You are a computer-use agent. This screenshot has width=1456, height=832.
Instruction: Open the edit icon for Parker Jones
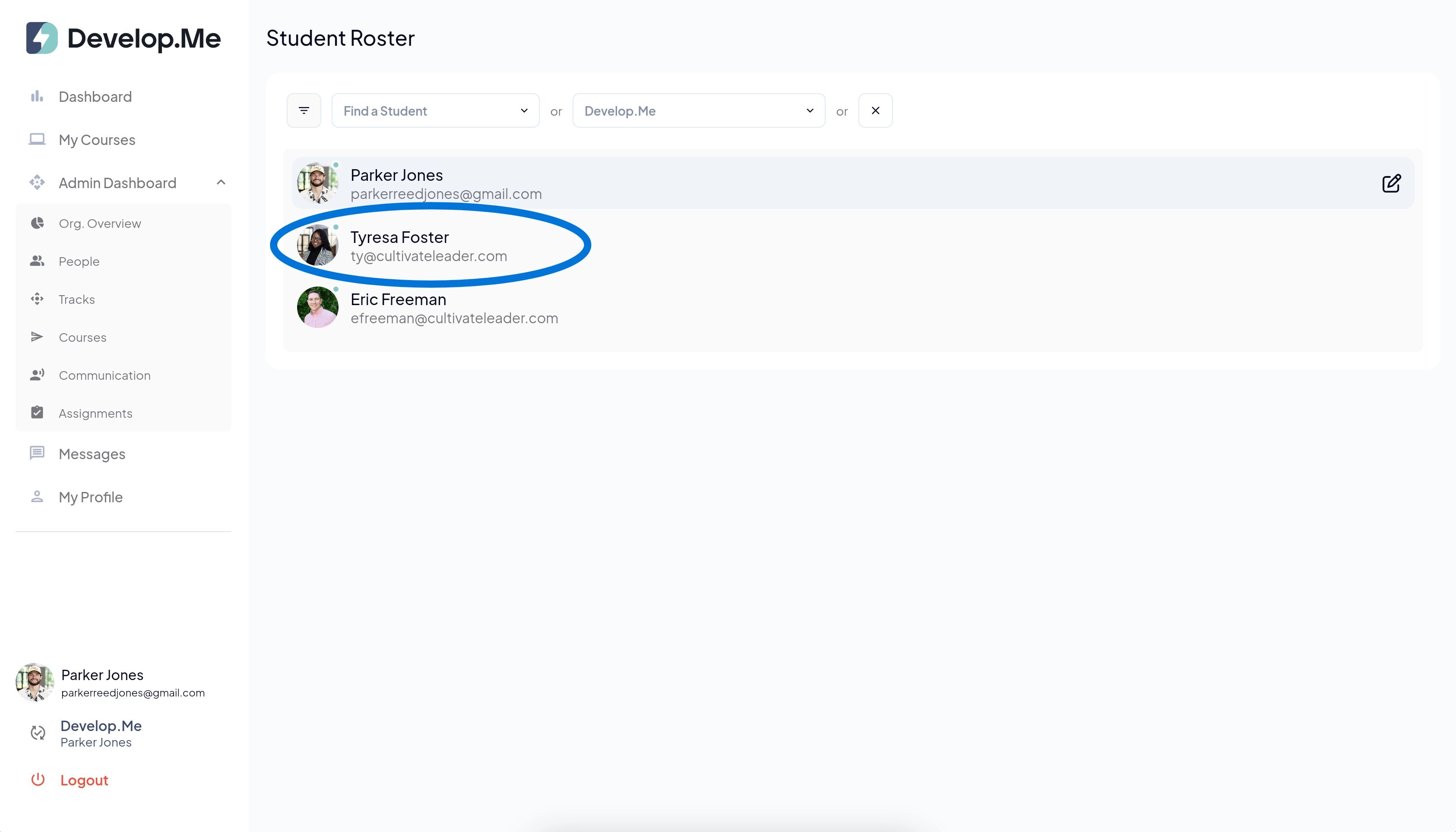tap(1391, 183)
